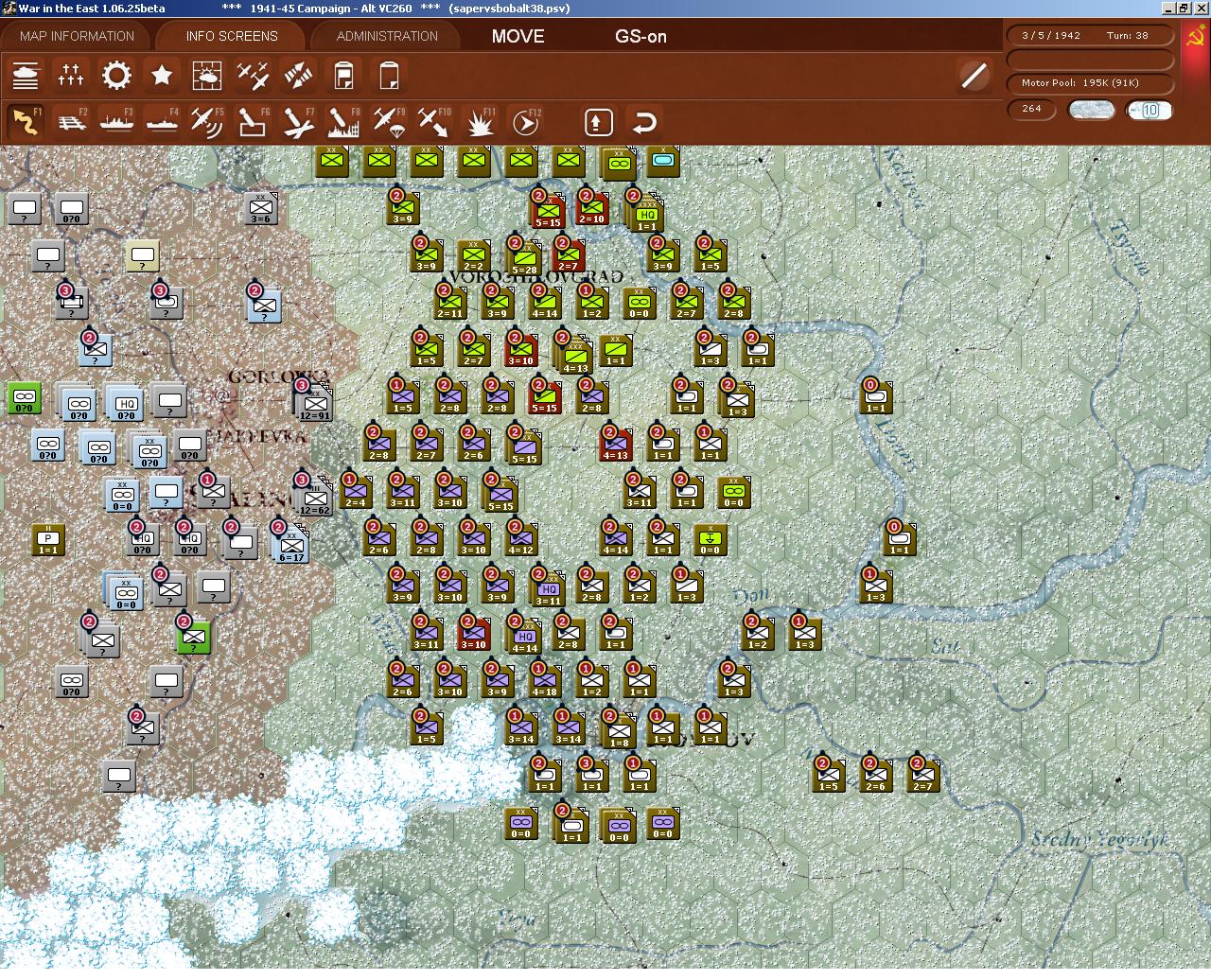Viewport: 1211px width, 980px height.
Task: Switch to the INFO SCREENS tab
Action: point(232,36)
